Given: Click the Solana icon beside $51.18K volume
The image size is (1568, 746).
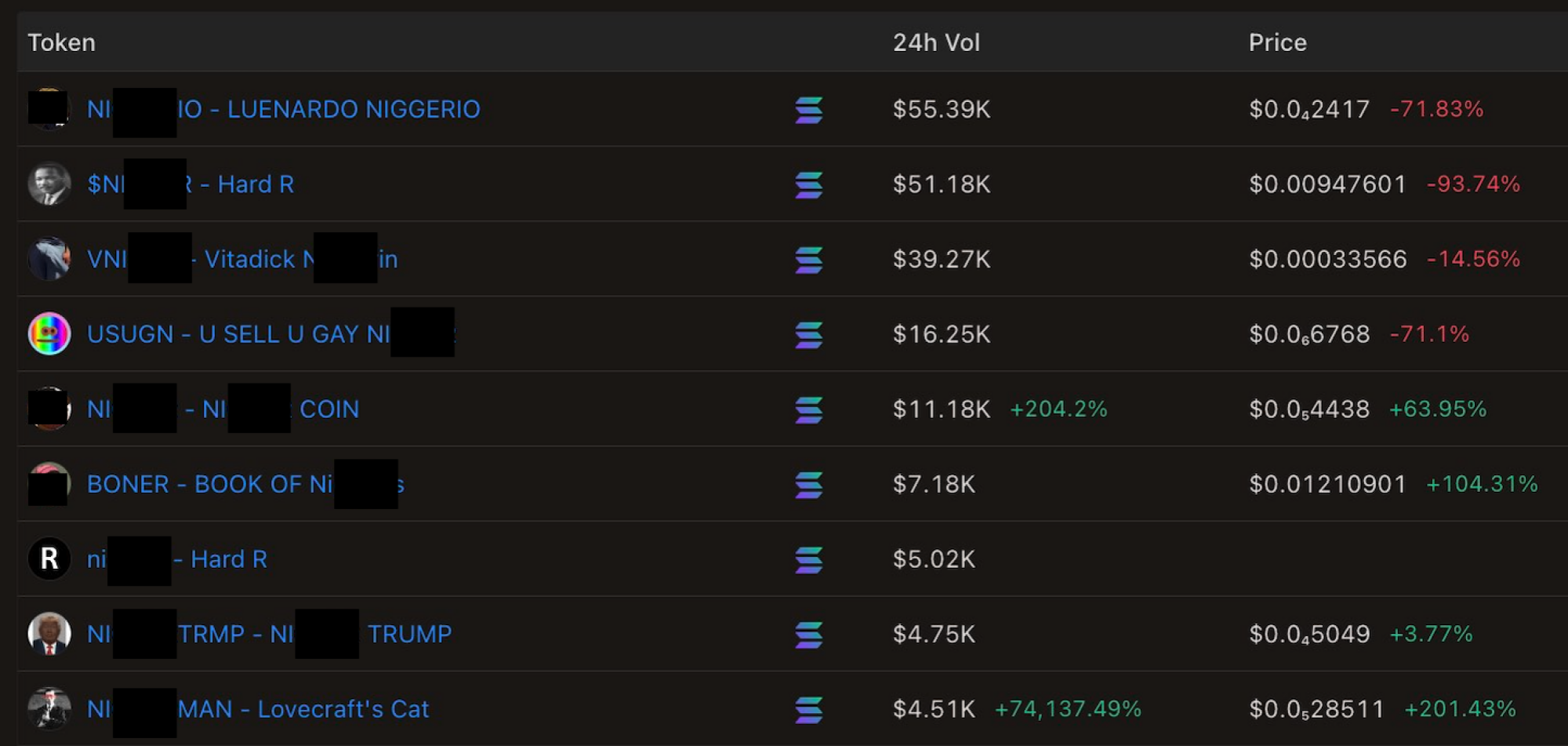Looking at the screenshot, I should 808,185.
